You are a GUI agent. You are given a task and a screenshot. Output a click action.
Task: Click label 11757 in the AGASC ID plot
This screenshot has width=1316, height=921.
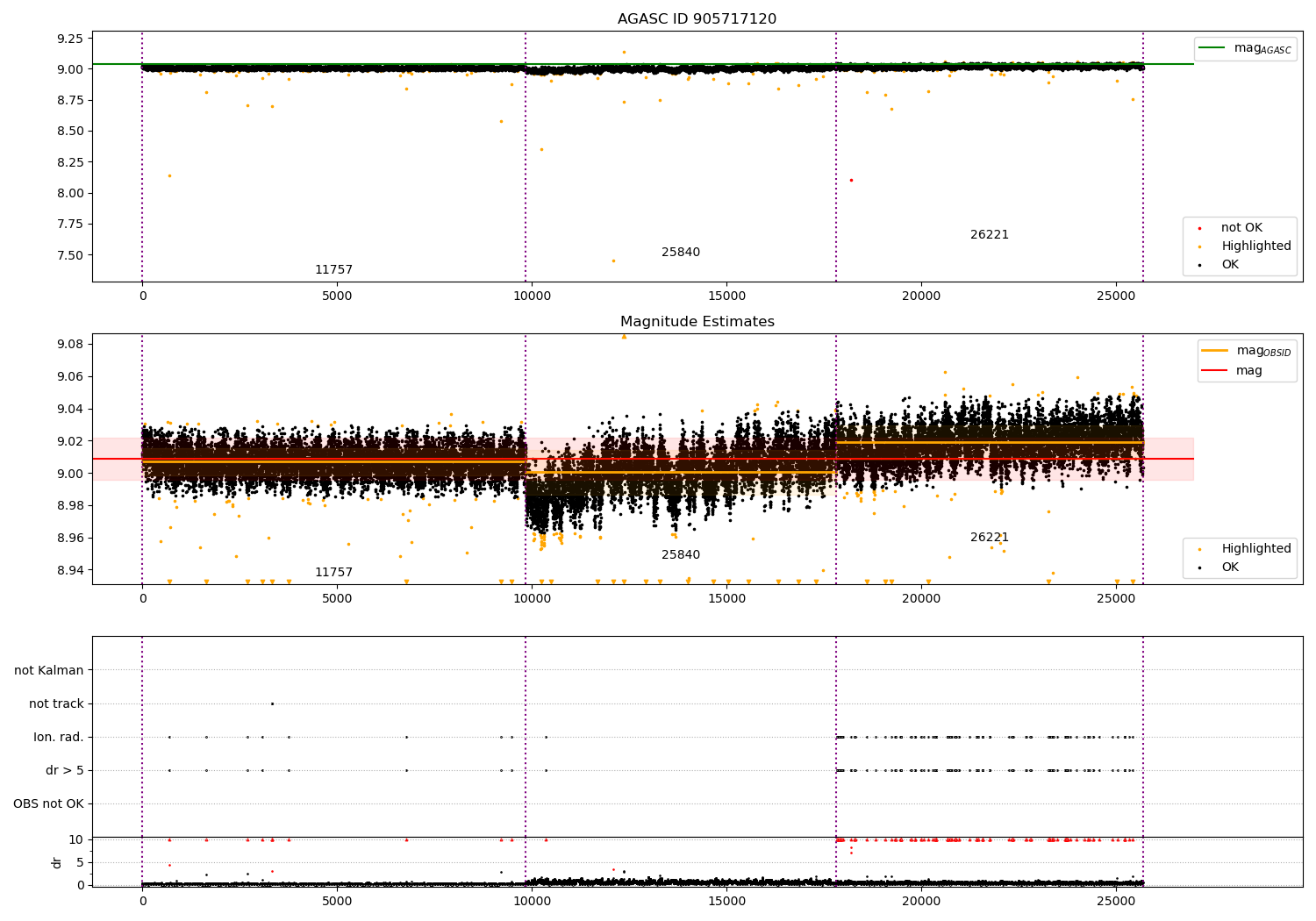[333, 270]
